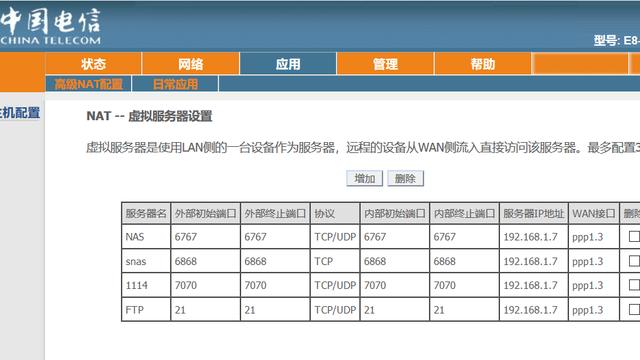This screenshot has width=640, height=360.
Task: Click the TCP/UDP protocol cell in NAS row
Action: (335, 237)
